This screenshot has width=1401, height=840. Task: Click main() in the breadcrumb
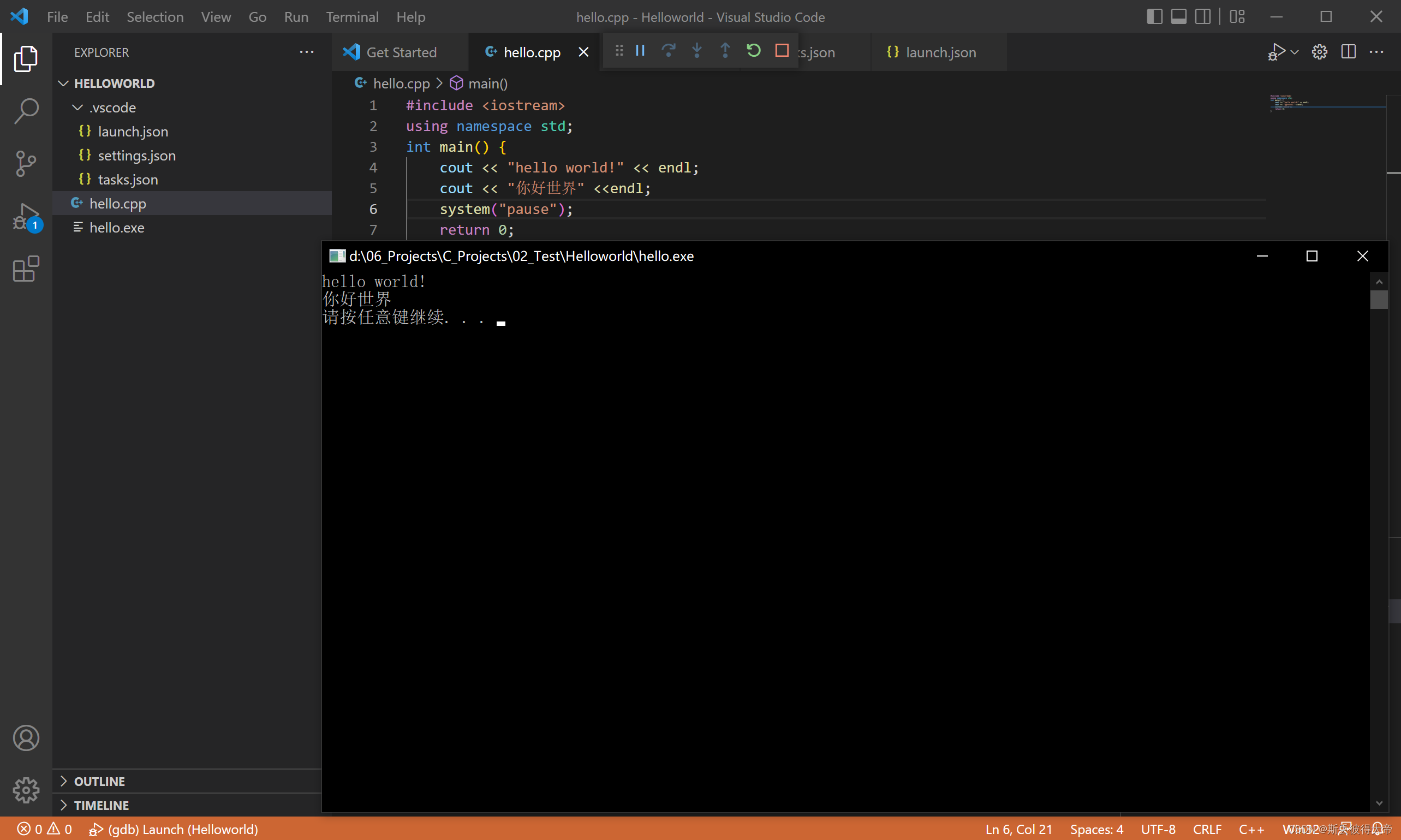coord(487,83)
